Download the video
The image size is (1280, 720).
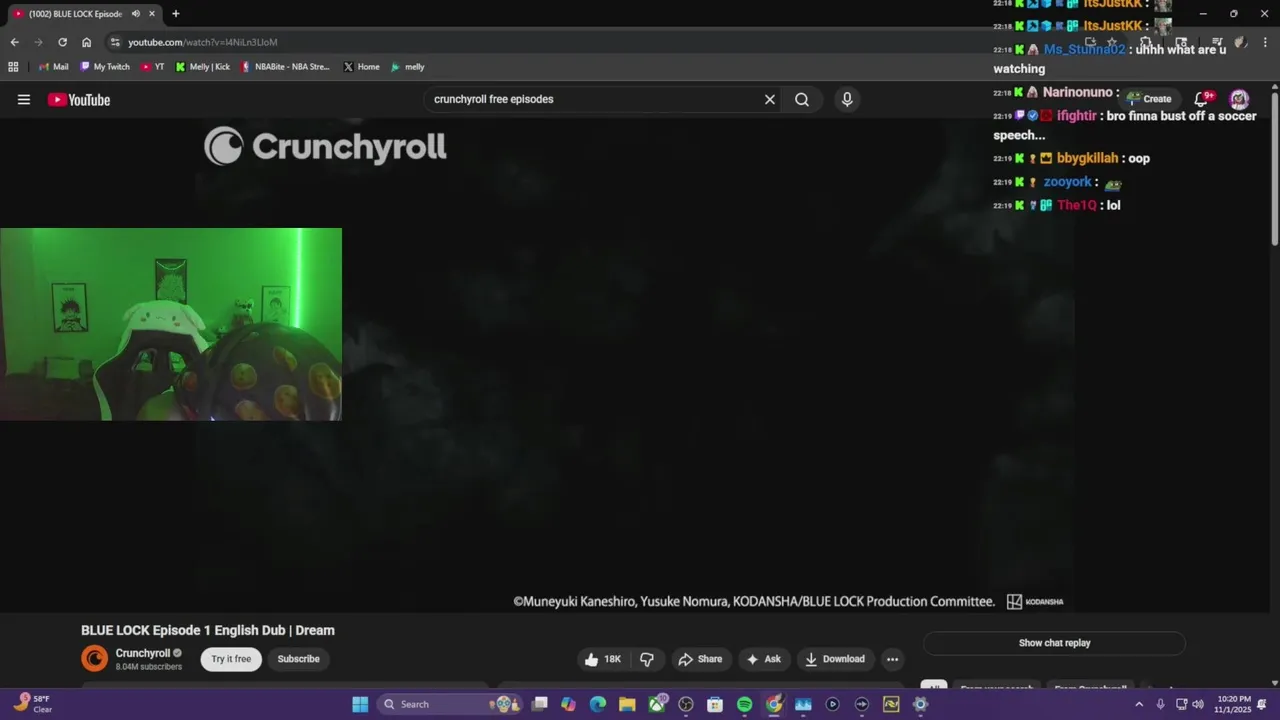835,659
